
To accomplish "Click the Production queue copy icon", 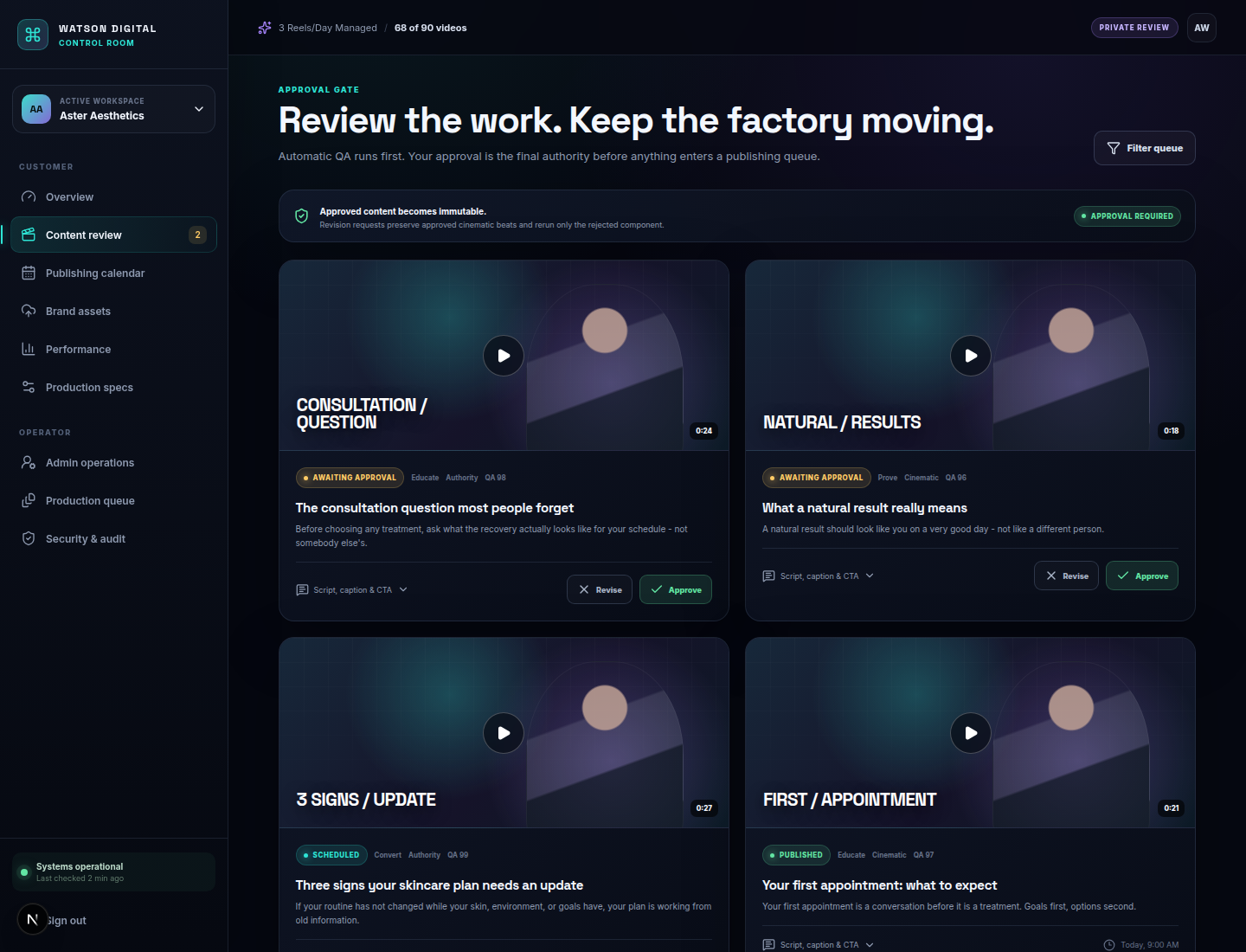I will [x=29, y=500].
